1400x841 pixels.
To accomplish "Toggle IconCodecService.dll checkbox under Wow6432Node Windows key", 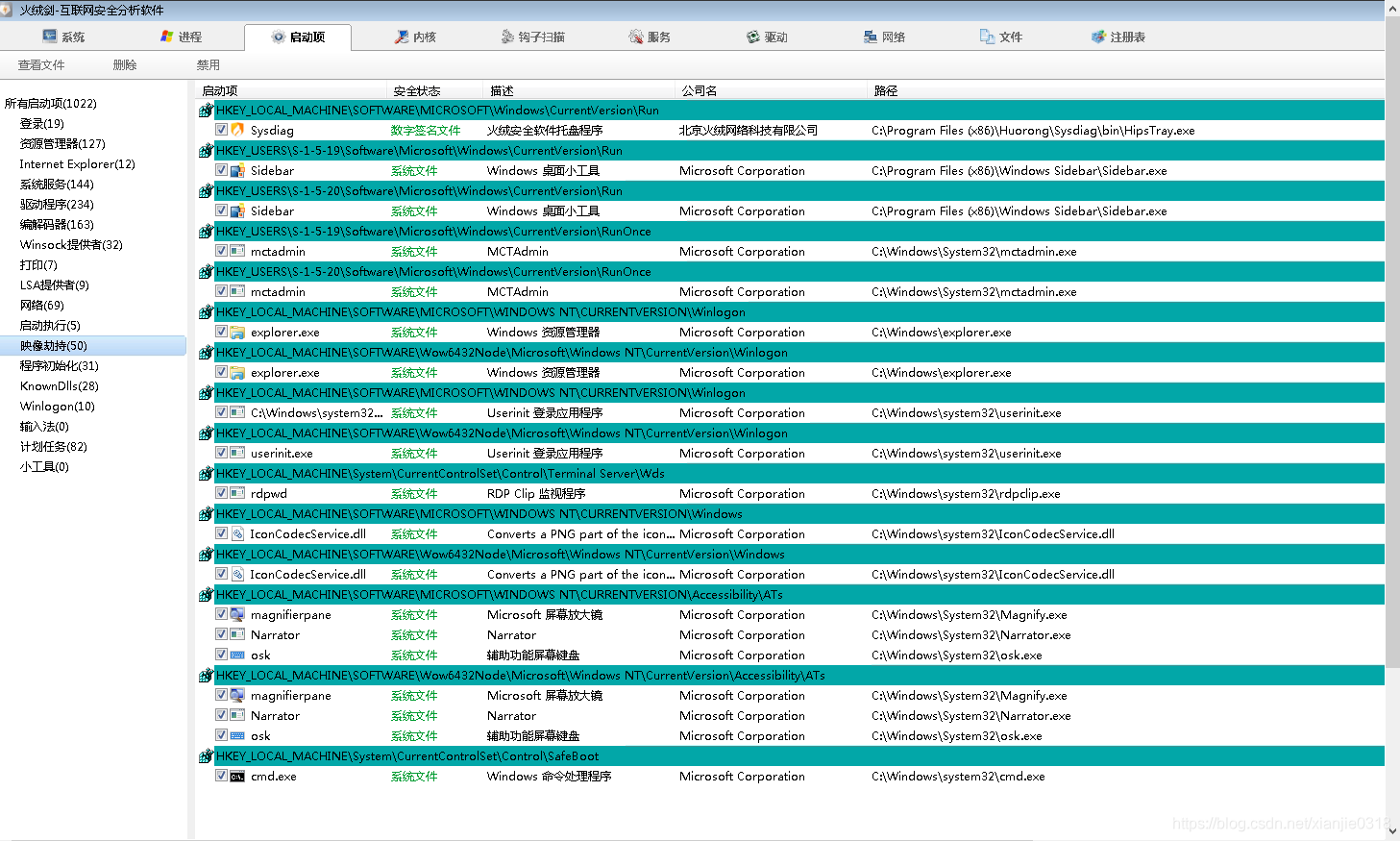I will point(221,574).
